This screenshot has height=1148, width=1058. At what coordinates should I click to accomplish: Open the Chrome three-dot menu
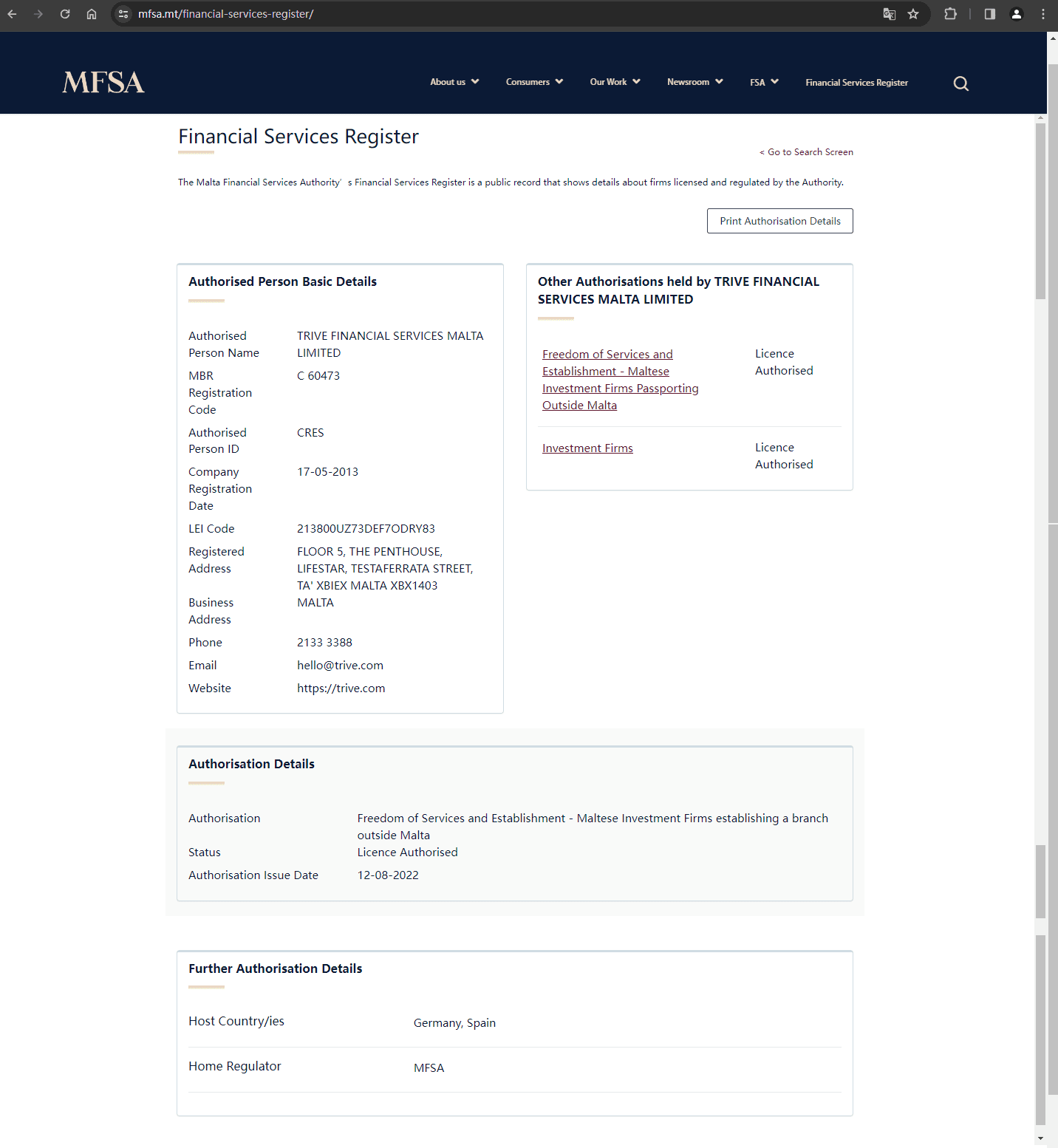coord(1043,14)
